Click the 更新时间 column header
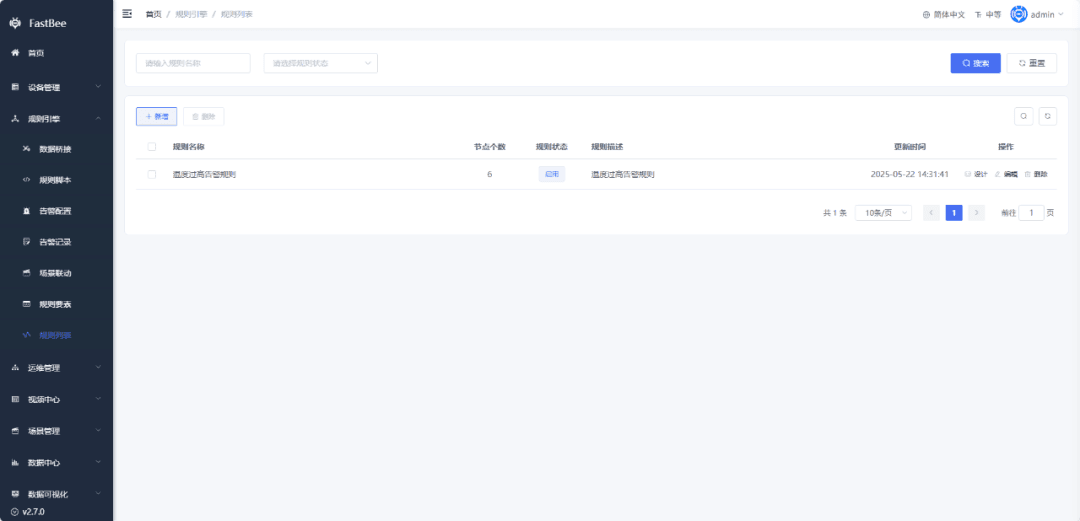The width and height of the screenshot is (1080, 521). (910, 147)
